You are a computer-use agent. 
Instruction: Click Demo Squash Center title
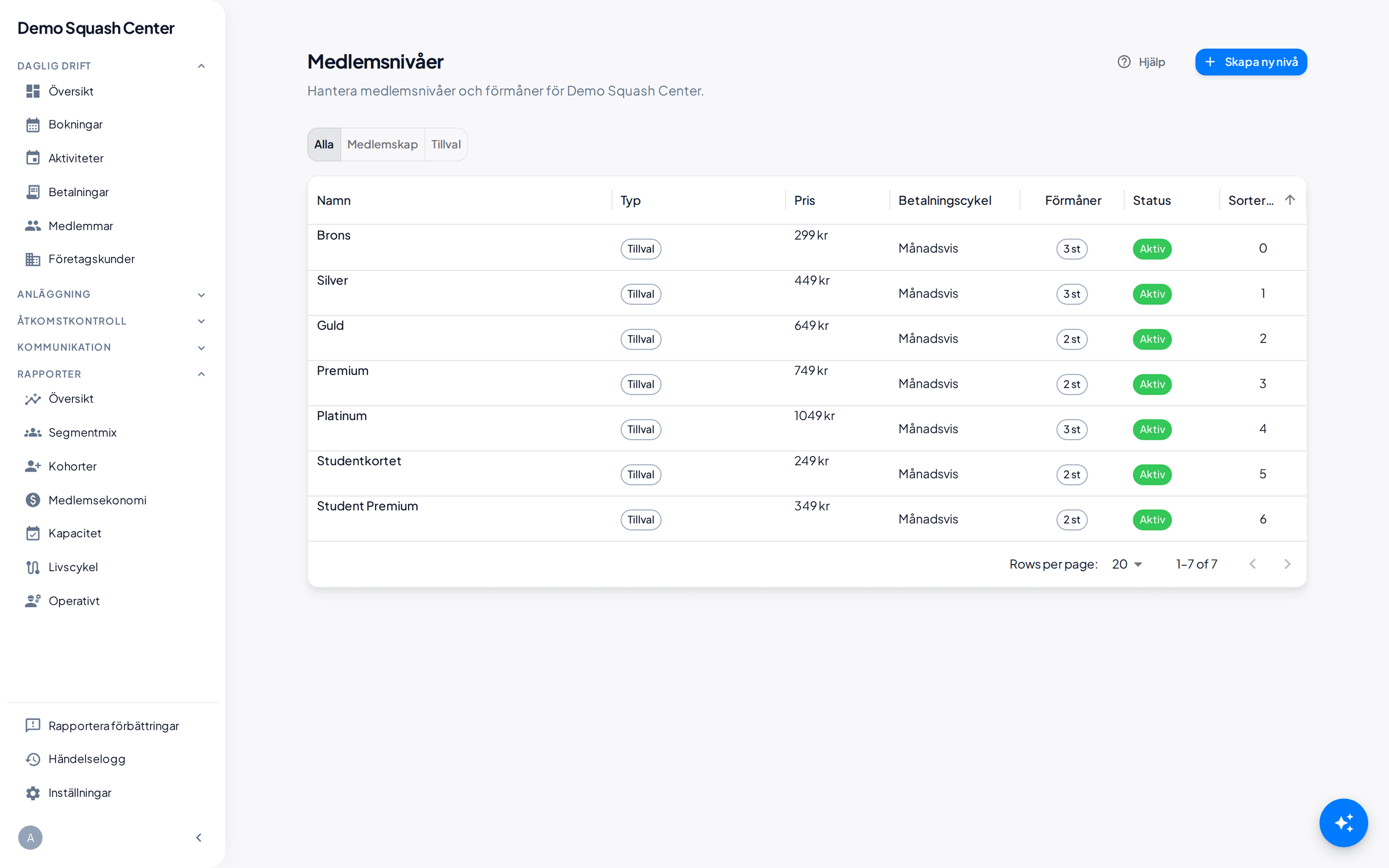pos(95,28)
